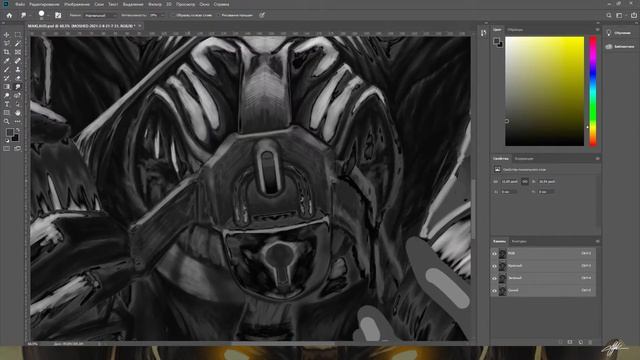Select the Brush tool
The width and height of the screenshot is (640, 360).
7,69
